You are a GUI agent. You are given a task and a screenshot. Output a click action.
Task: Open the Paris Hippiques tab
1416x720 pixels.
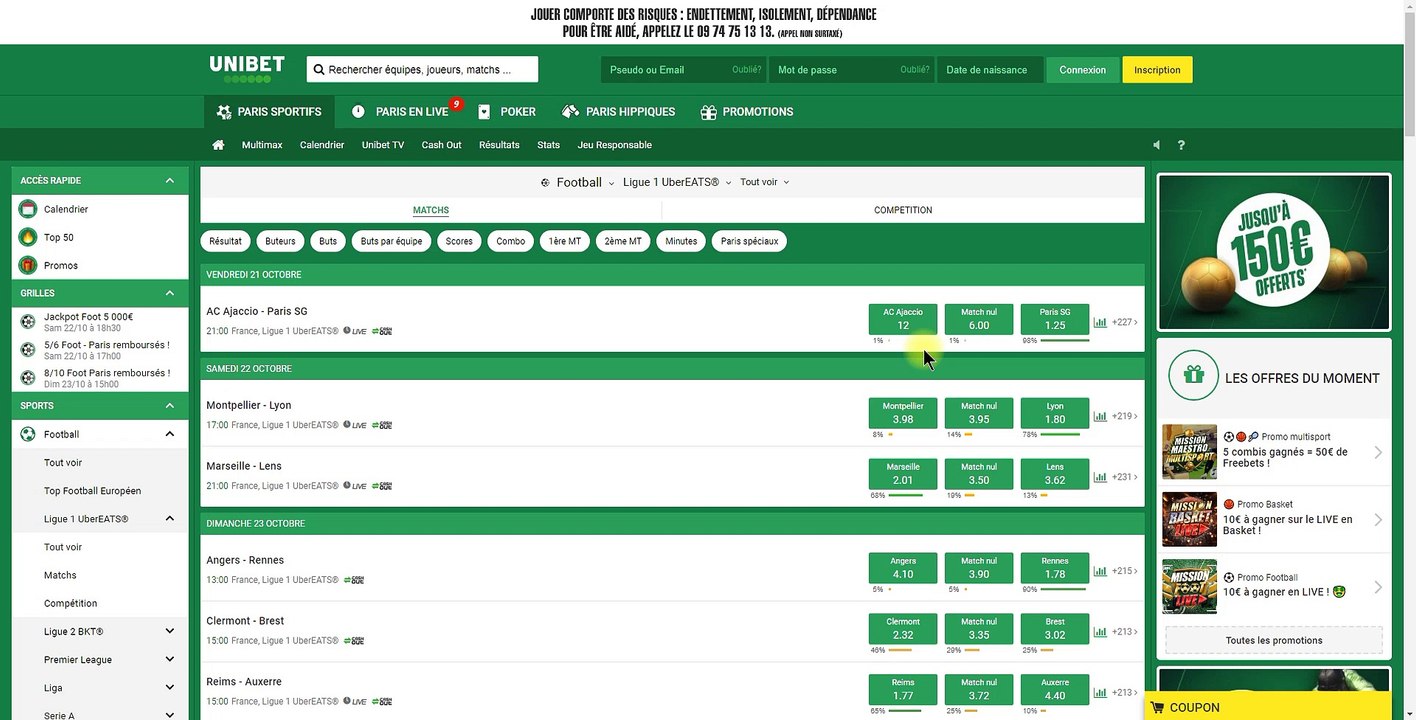(619, 112)
